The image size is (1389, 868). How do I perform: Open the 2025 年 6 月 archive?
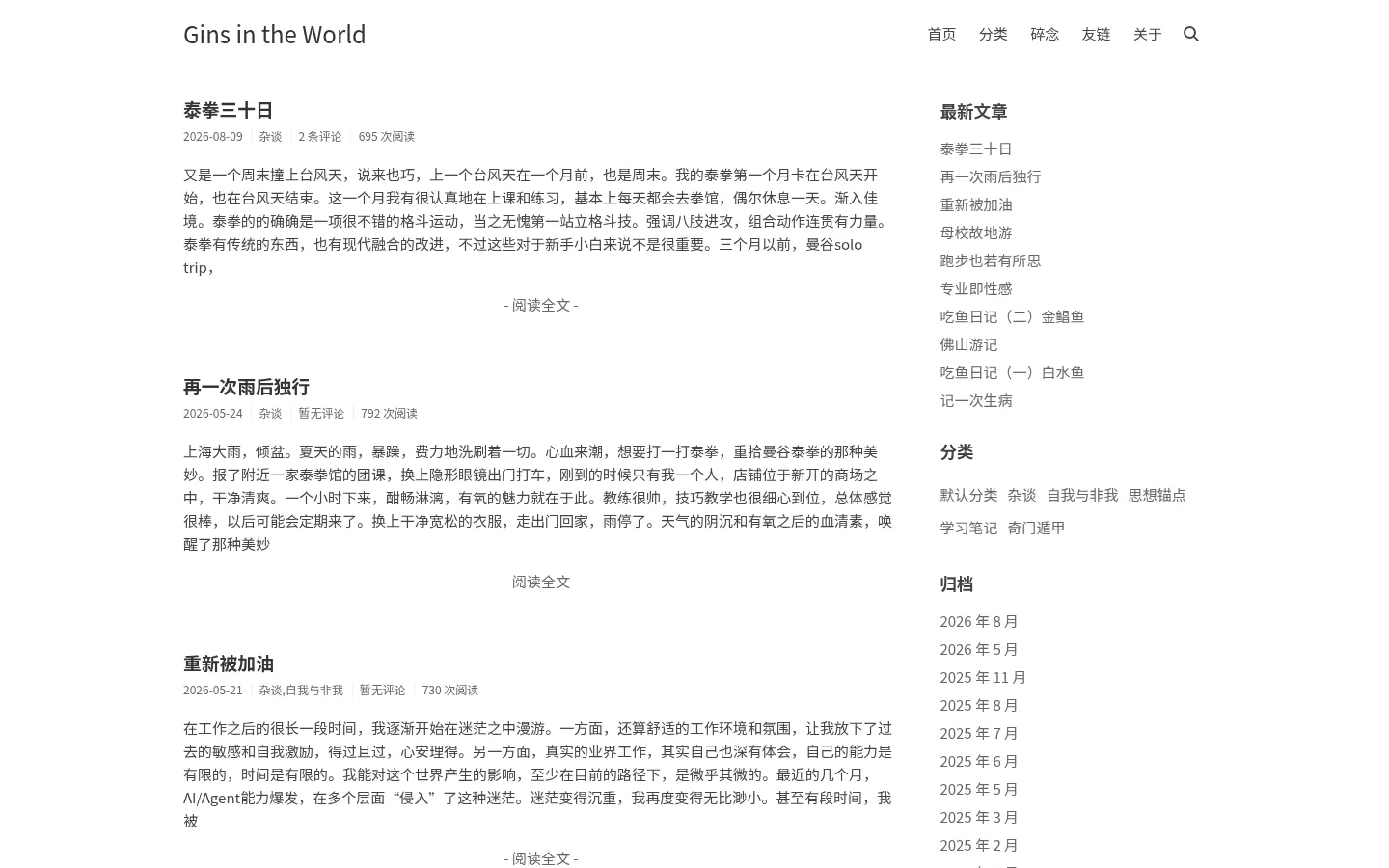click(979, 762)
